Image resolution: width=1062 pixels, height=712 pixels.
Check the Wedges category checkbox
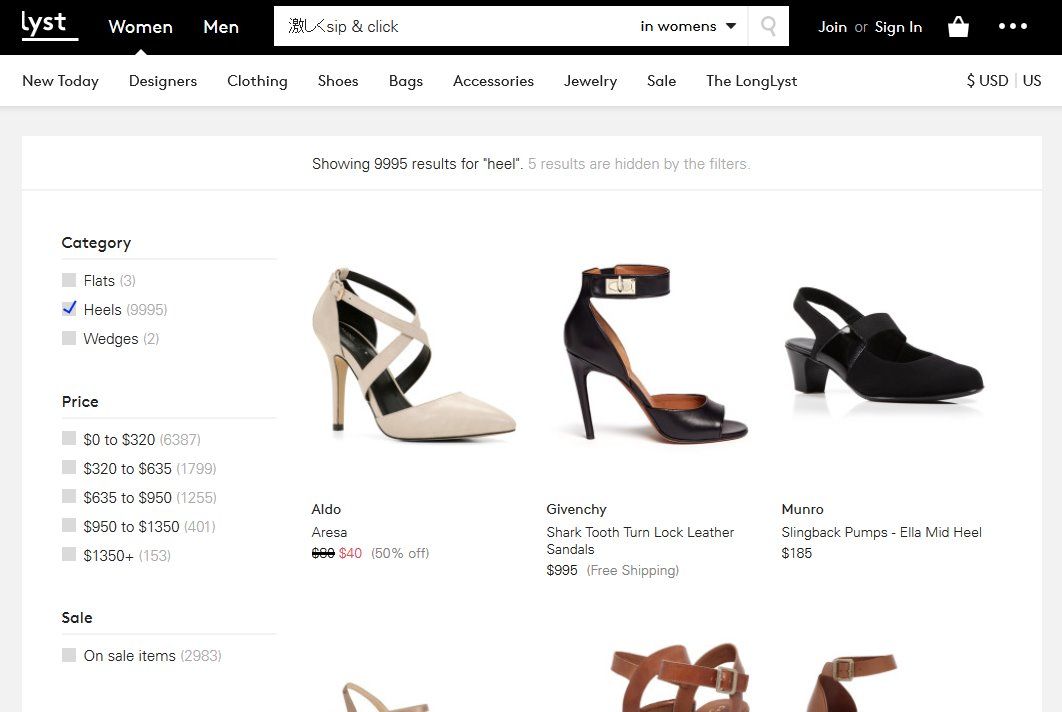68,338
